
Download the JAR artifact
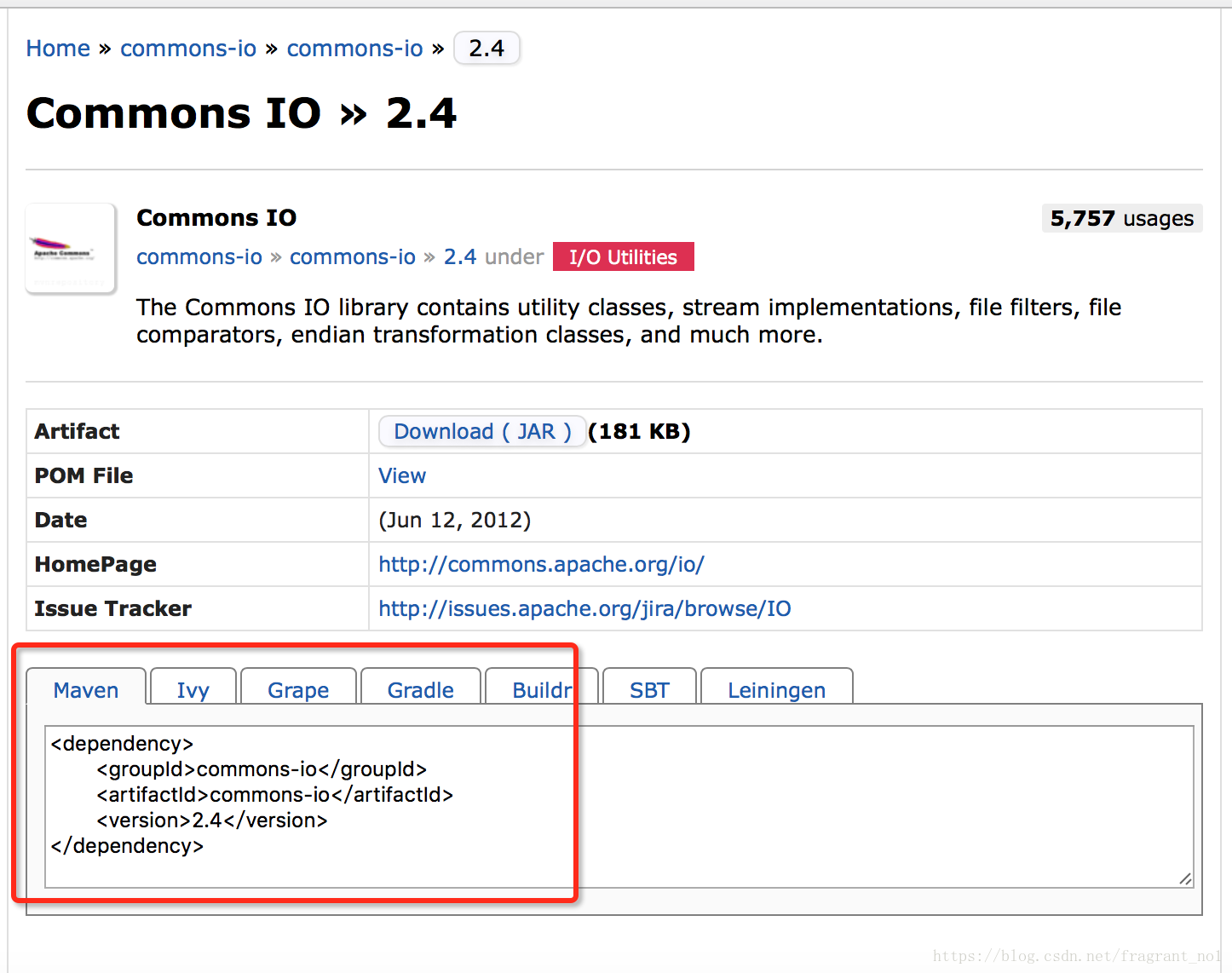point(482,431)
